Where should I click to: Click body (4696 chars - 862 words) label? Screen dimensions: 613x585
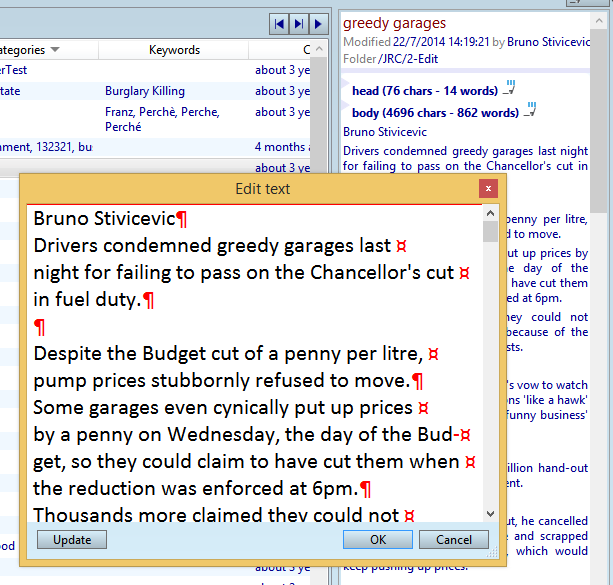435,113
